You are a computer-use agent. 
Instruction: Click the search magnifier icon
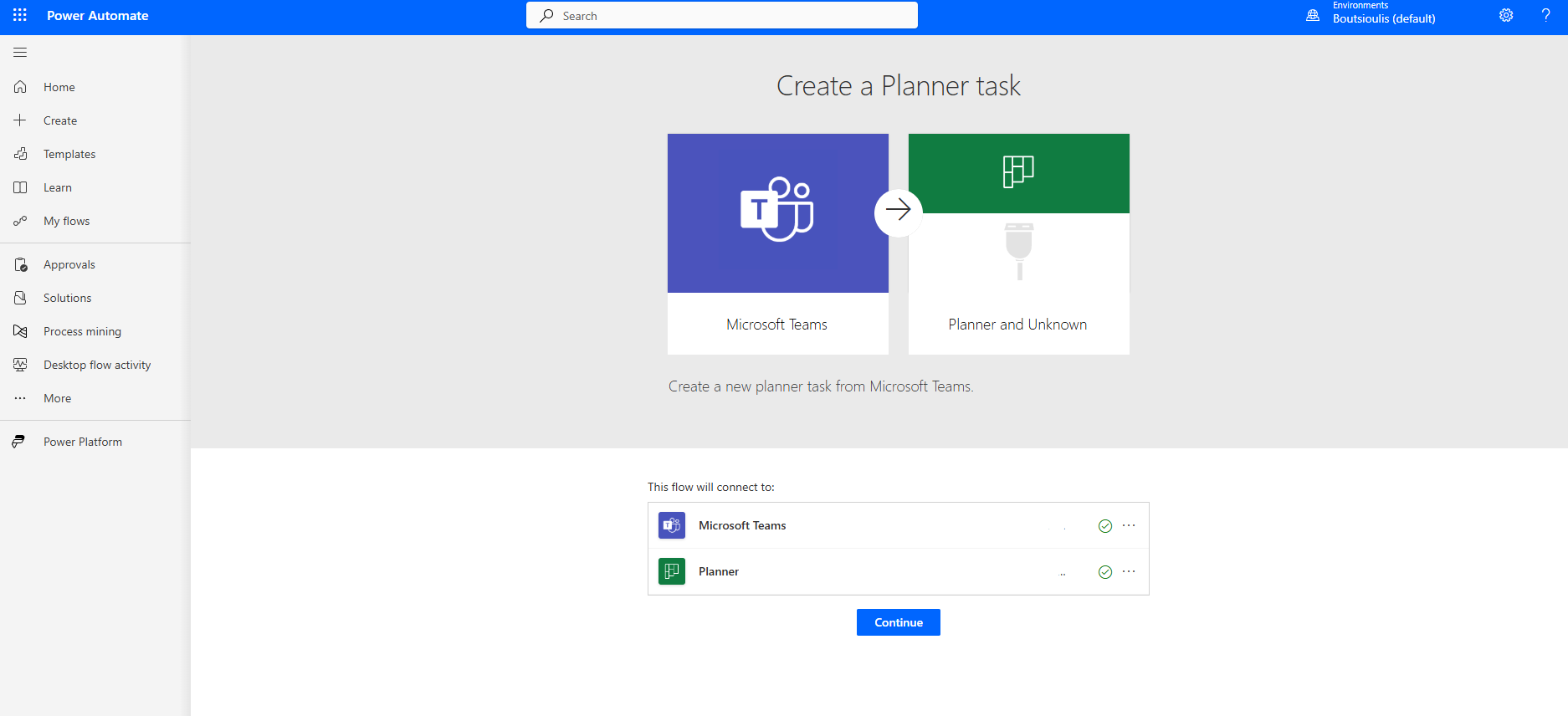(546, 15)
